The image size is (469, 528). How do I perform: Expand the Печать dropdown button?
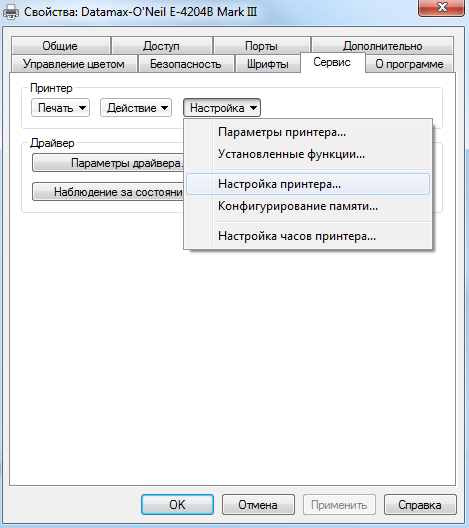point(61,108)
